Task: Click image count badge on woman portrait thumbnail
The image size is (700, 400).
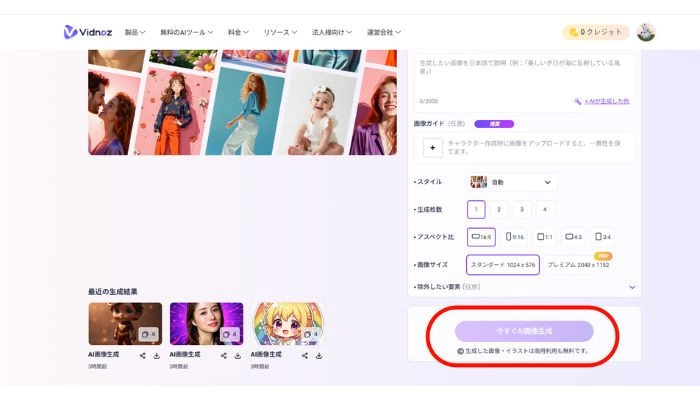Action: (x=229, y=334)
